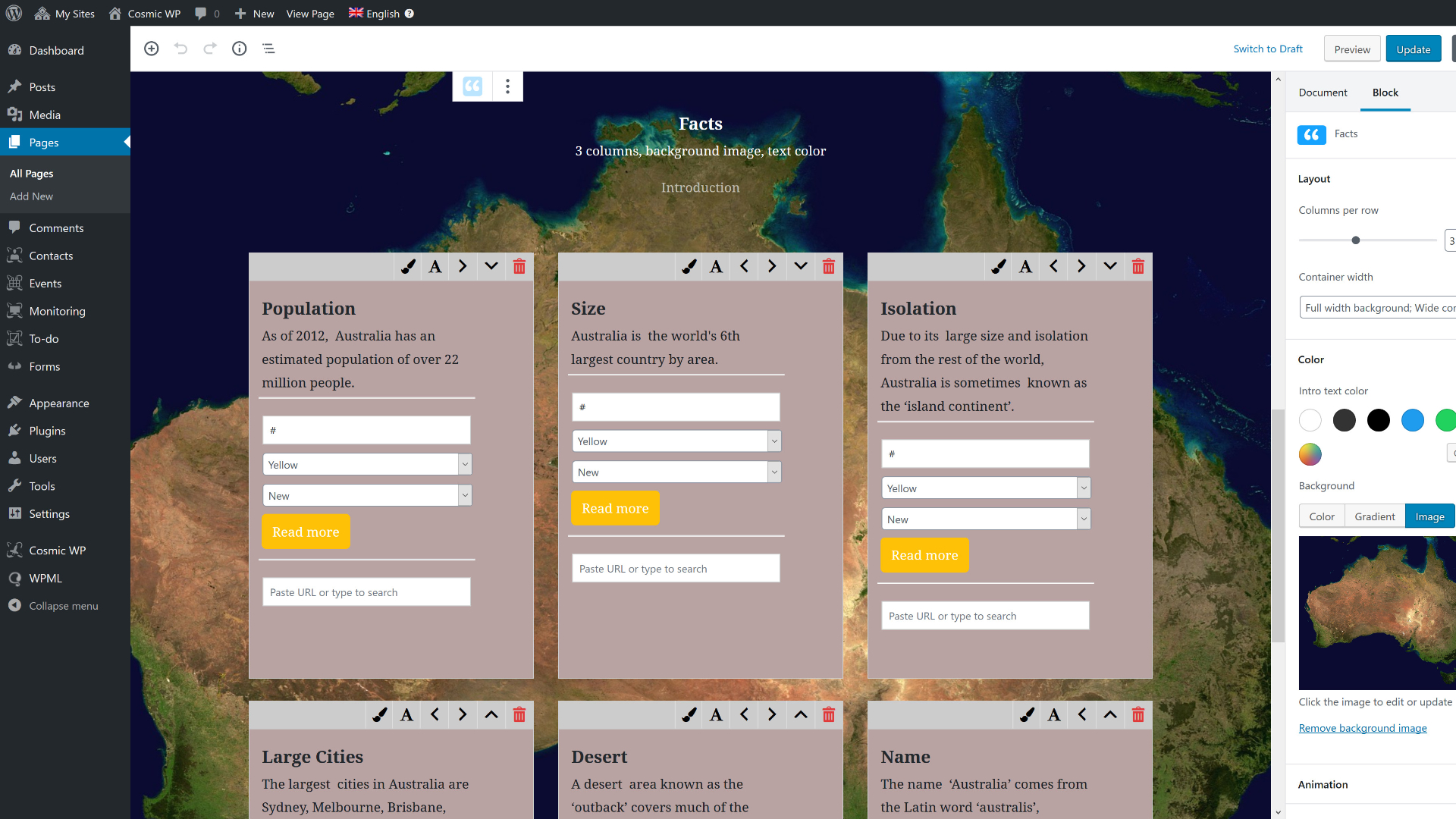Expand the Yellow dropdown on Isolation card

click(x=1083, y=488)
